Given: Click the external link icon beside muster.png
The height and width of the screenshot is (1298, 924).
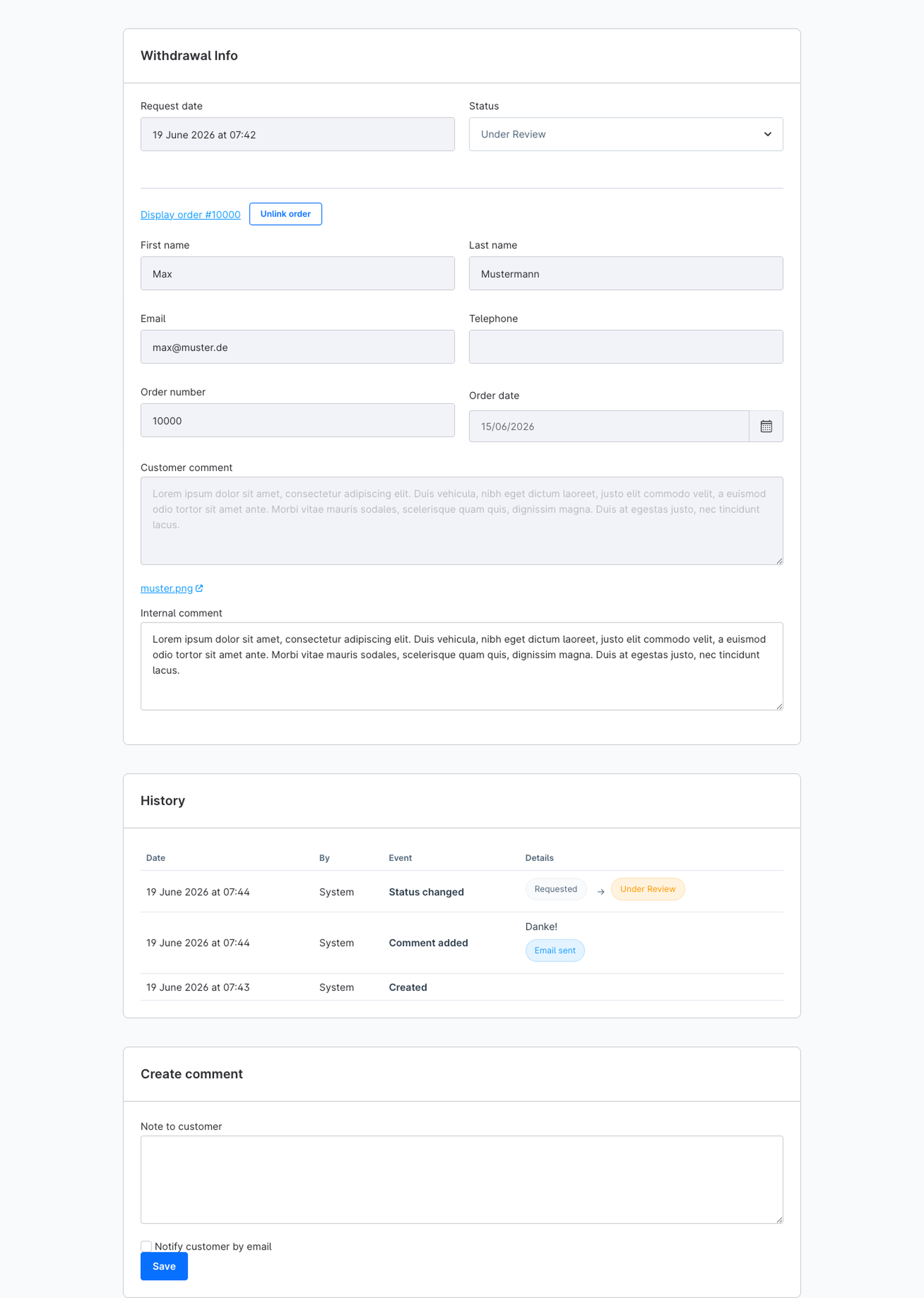Looking at the screenshot, I should pos(199,589).
